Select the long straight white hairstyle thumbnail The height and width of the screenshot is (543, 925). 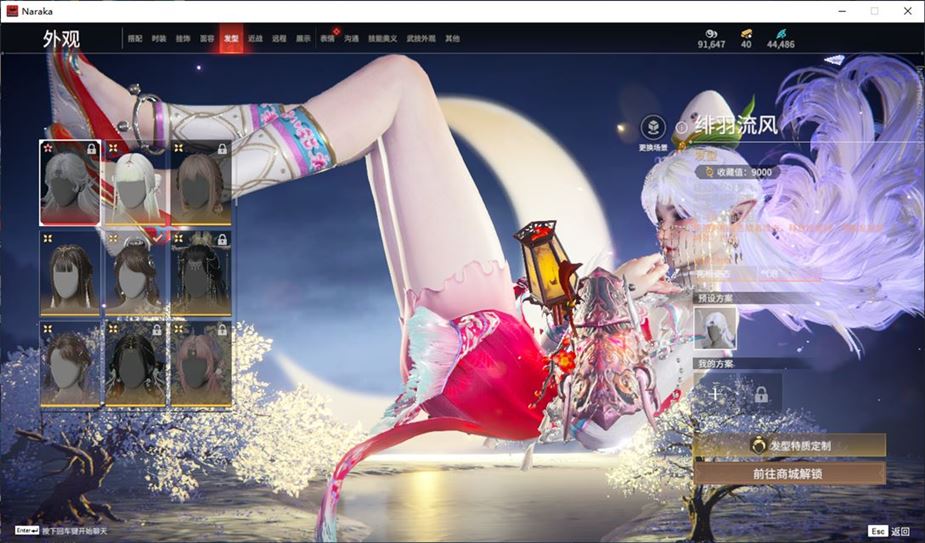(135, 183)
